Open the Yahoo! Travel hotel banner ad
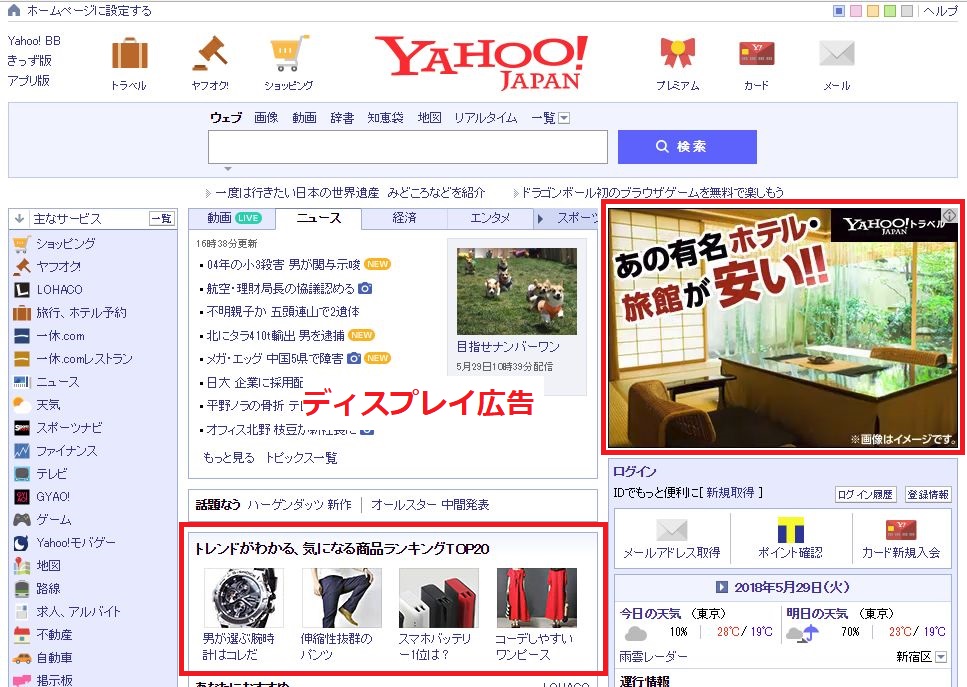The height and width of the screenshot is (687, 967). [x=783, y=327]
